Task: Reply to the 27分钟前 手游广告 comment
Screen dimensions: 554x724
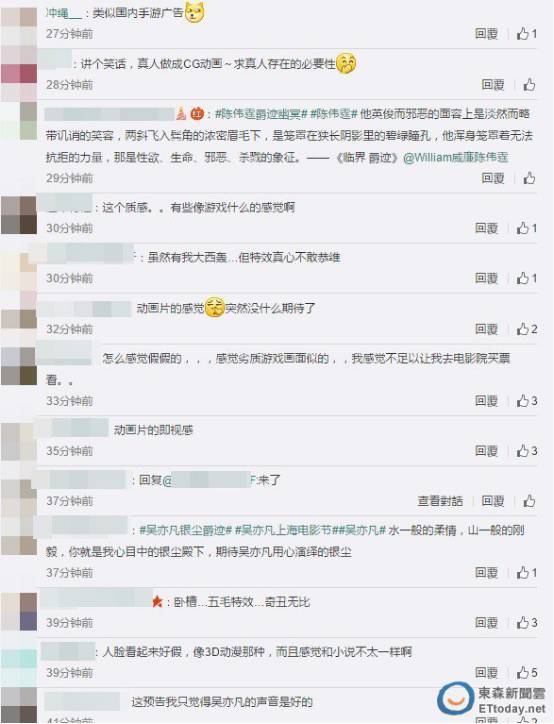Action: pyautogui.click(x=487, y=34)
